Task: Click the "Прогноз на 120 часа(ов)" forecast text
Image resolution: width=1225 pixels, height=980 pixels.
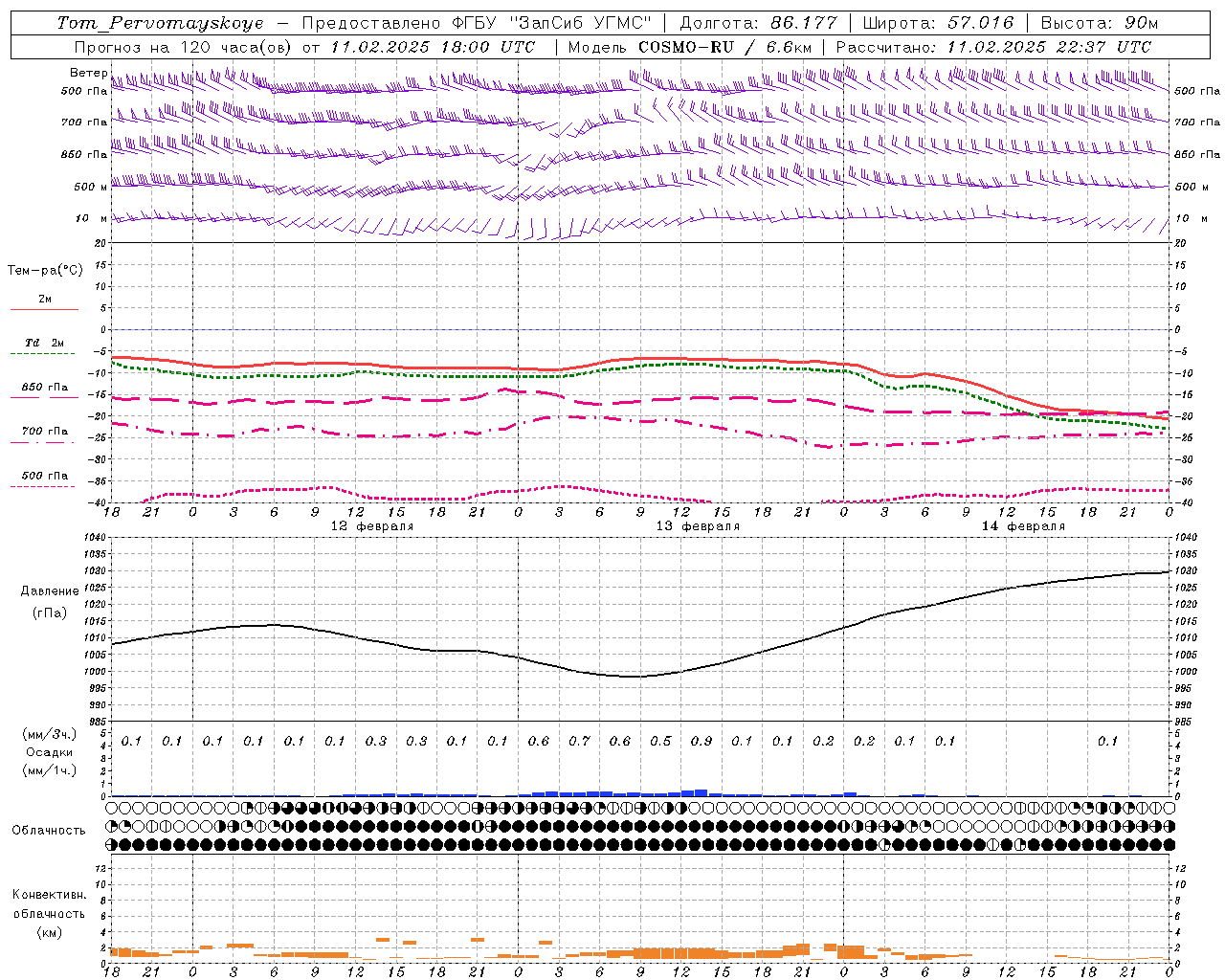Action: [x=184, y=47]
